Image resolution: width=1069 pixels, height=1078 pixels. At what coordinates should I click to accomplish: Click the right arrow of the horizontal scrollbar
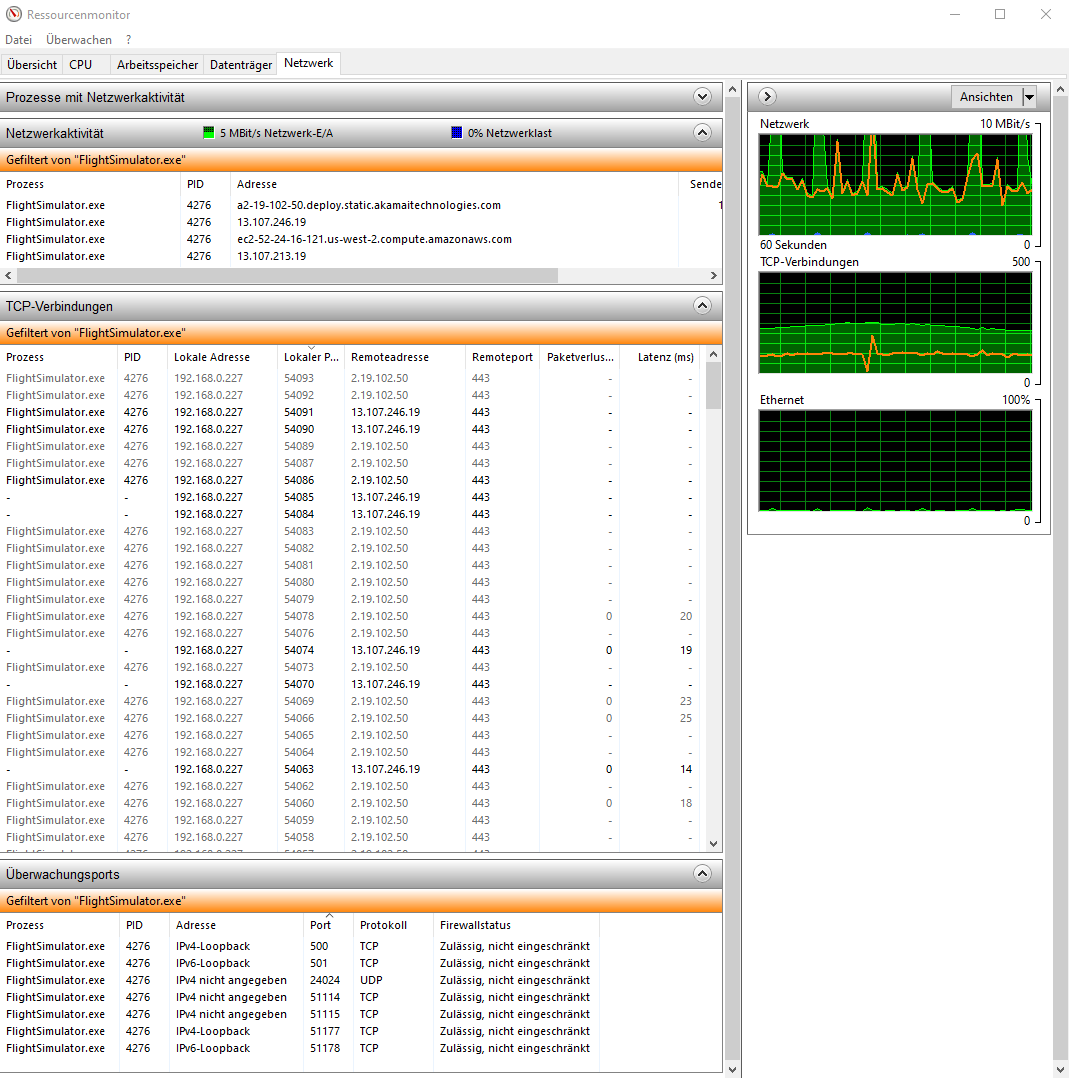click(x=714, y=275)
